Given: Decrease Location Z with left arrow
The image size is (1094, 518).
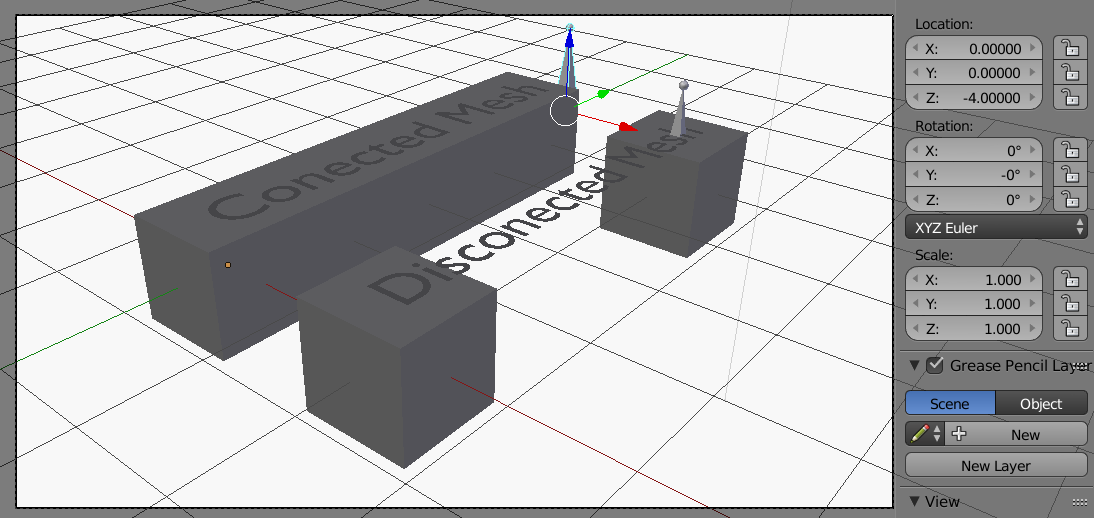Looking at the screenshot, I should pos(915,98).
